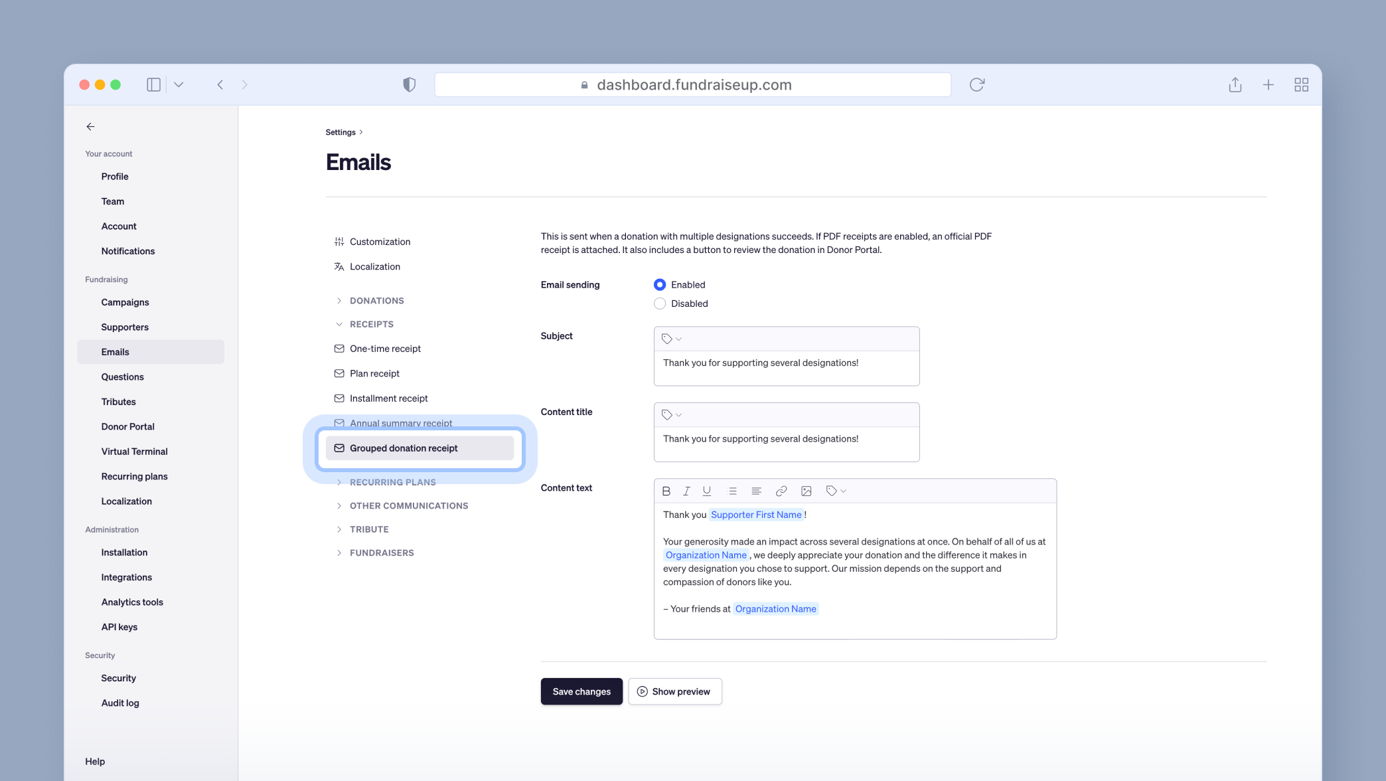
Task: Insert a bulleted list in editor
Action: (x=732, y=491)
